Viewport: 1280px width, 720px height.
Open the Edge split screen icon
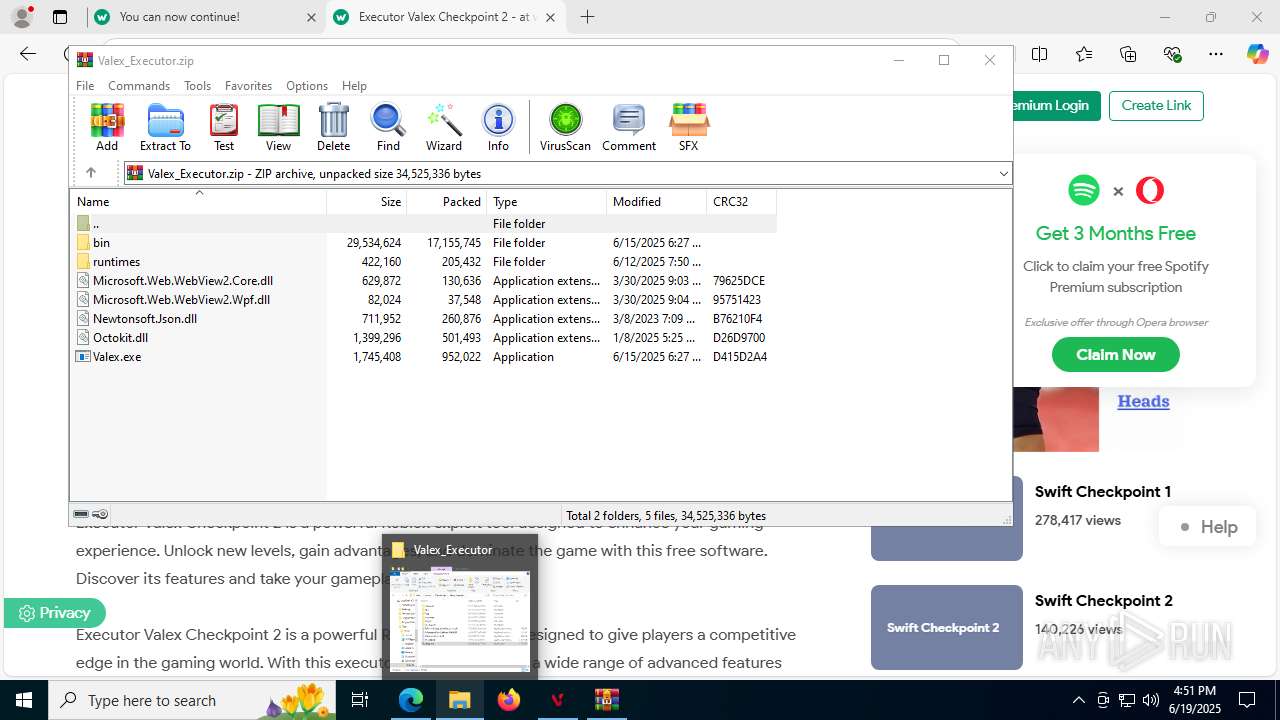click(1039, 54)
